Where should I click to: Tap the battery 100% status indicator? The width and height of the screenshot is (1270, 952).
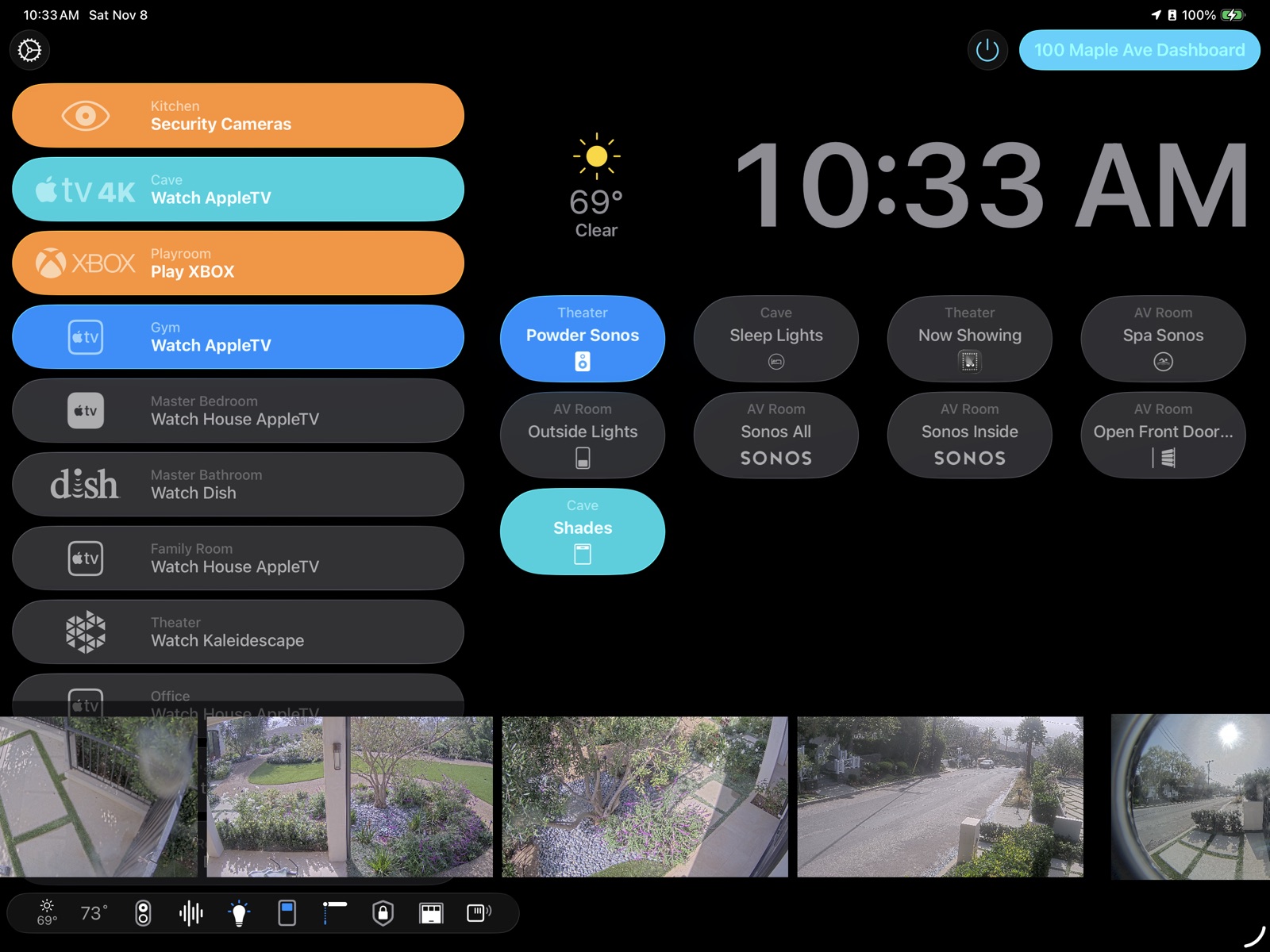[1214, 15]
